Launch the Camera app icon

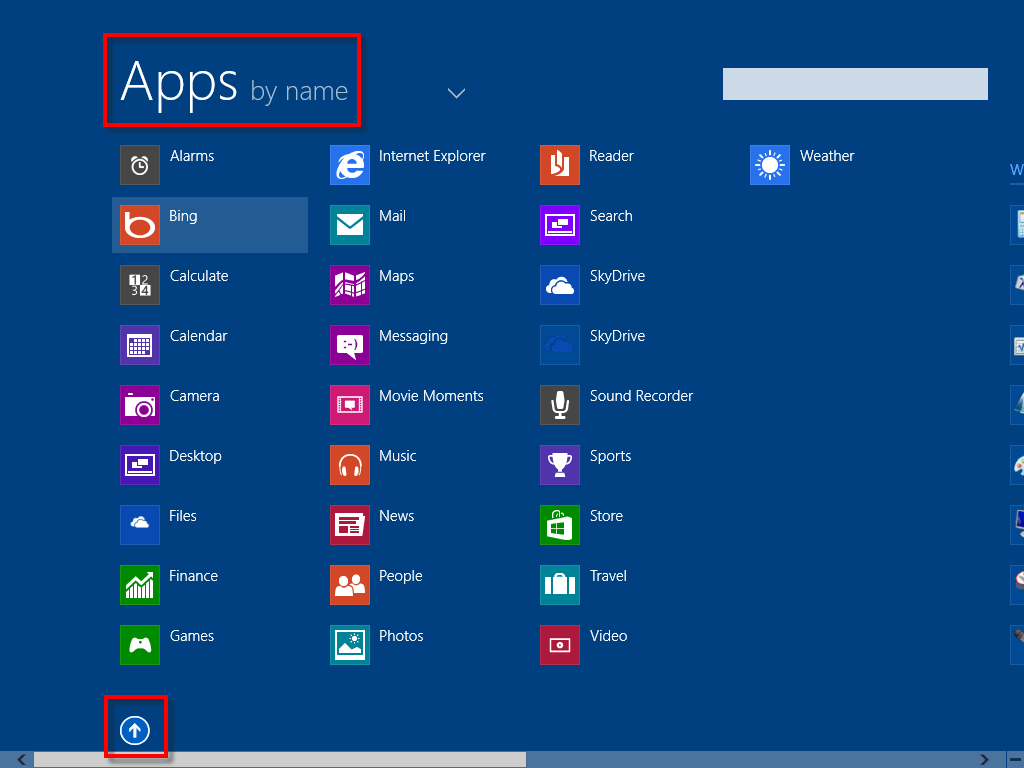point(140,405)
